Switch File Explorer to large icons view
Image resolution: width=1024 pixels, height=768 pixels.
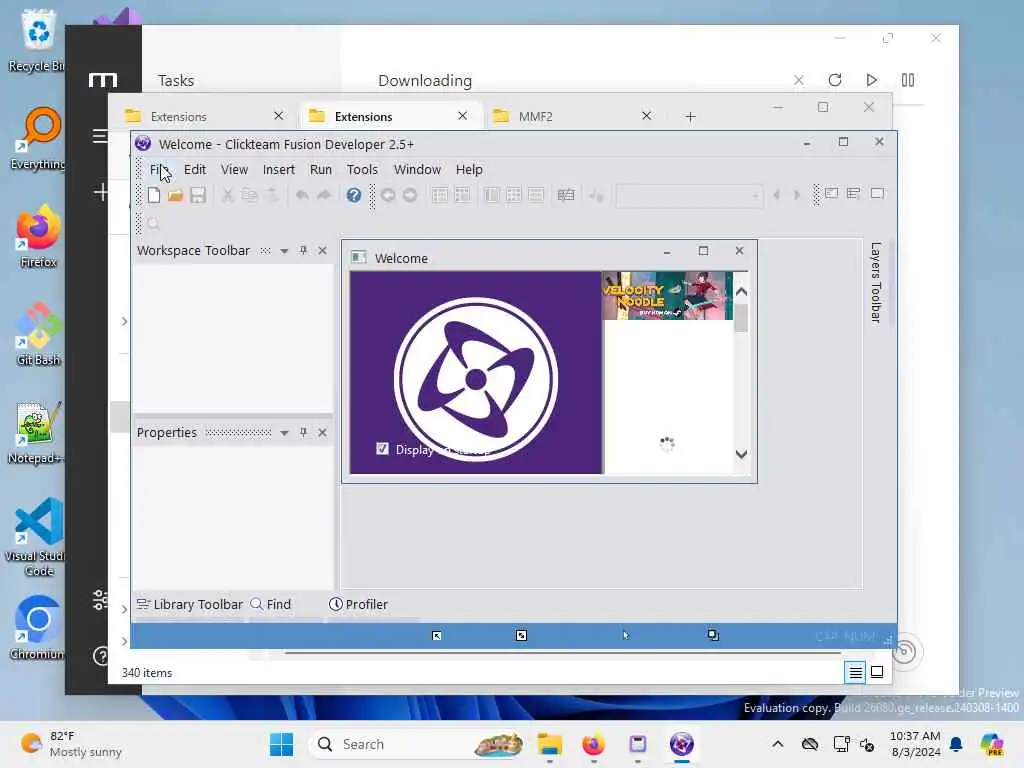[x=877, y=672]
